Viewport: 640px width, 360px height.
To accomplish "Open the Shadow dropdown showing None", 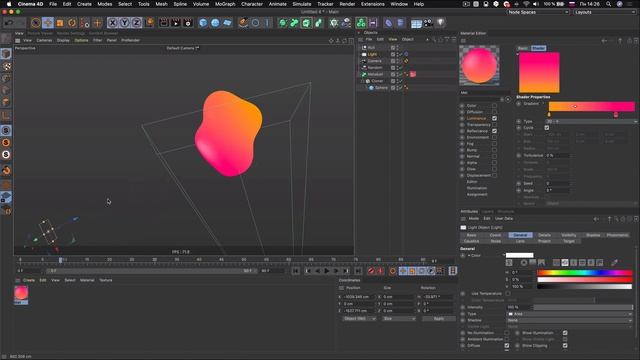I will [x=570, y=320].
